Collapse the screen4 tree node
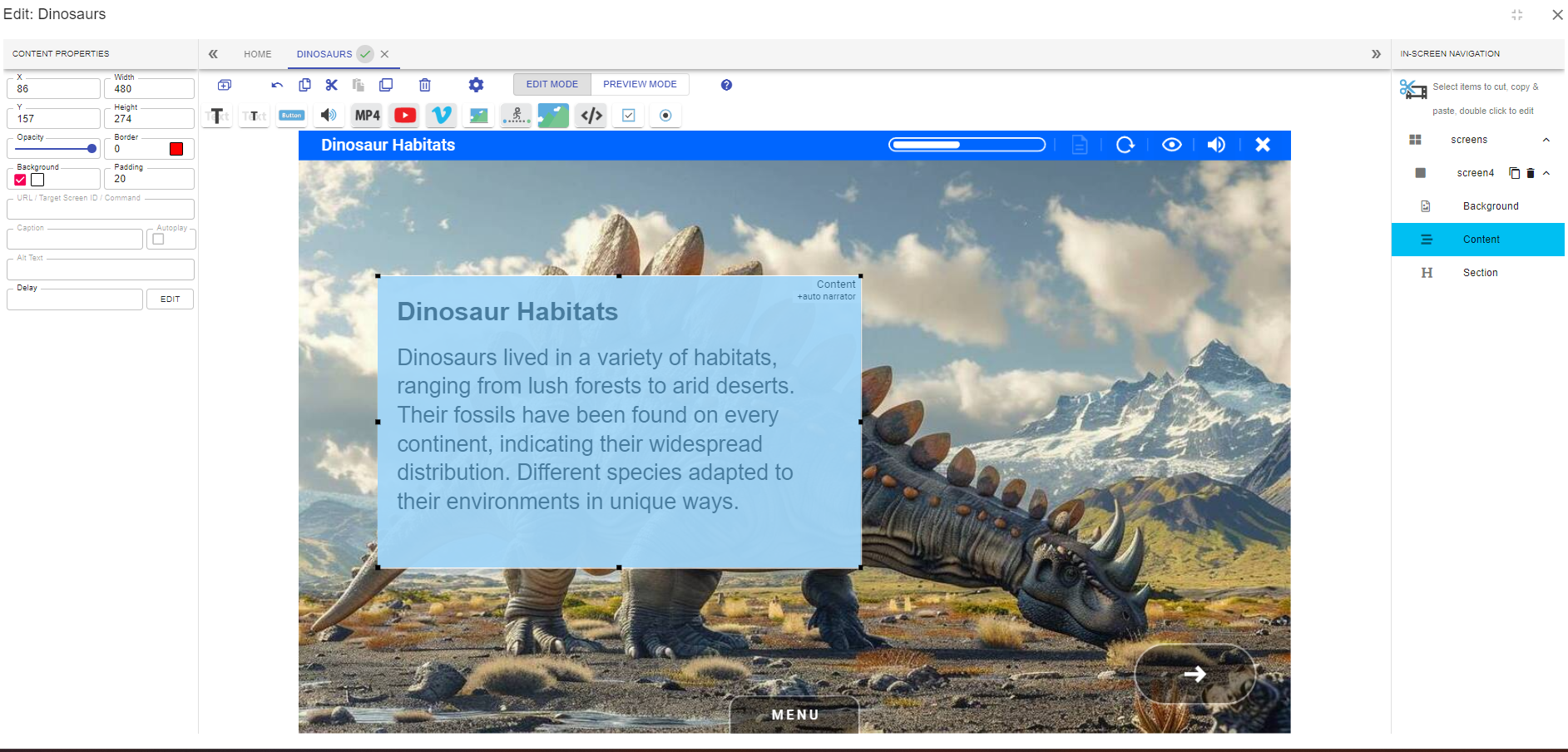 click(1546, 173)
